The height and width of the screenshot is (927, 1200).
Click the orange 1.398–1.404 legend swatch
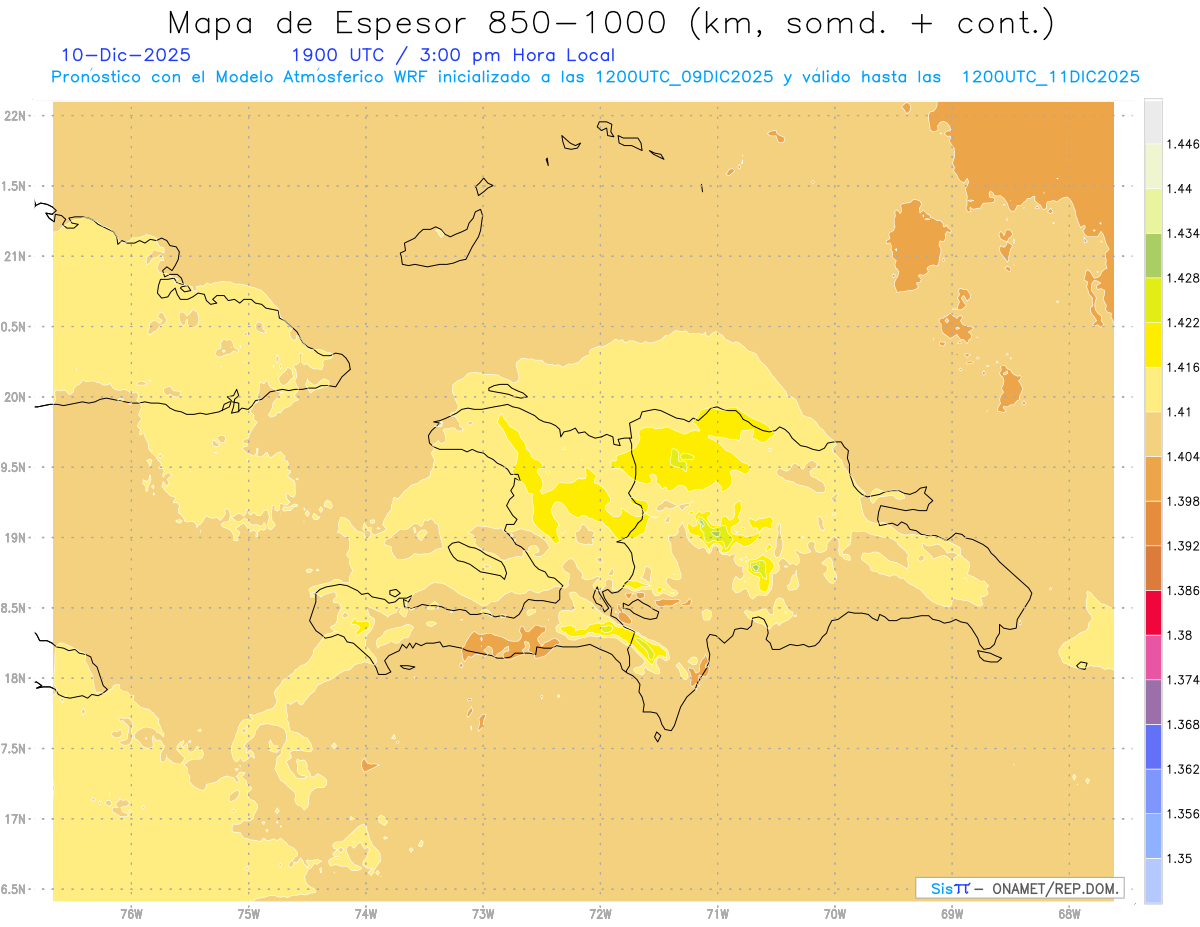pos(1153,478)
